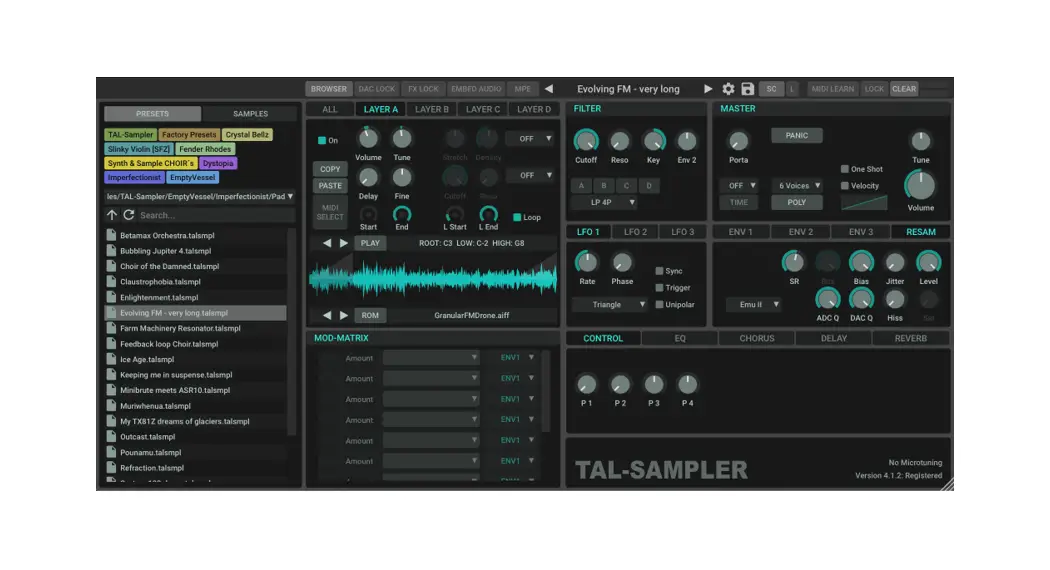Adjust the Porta knob in Master
The height and width of the screenshot is (570, 1050).
click(x=738, y=141)
